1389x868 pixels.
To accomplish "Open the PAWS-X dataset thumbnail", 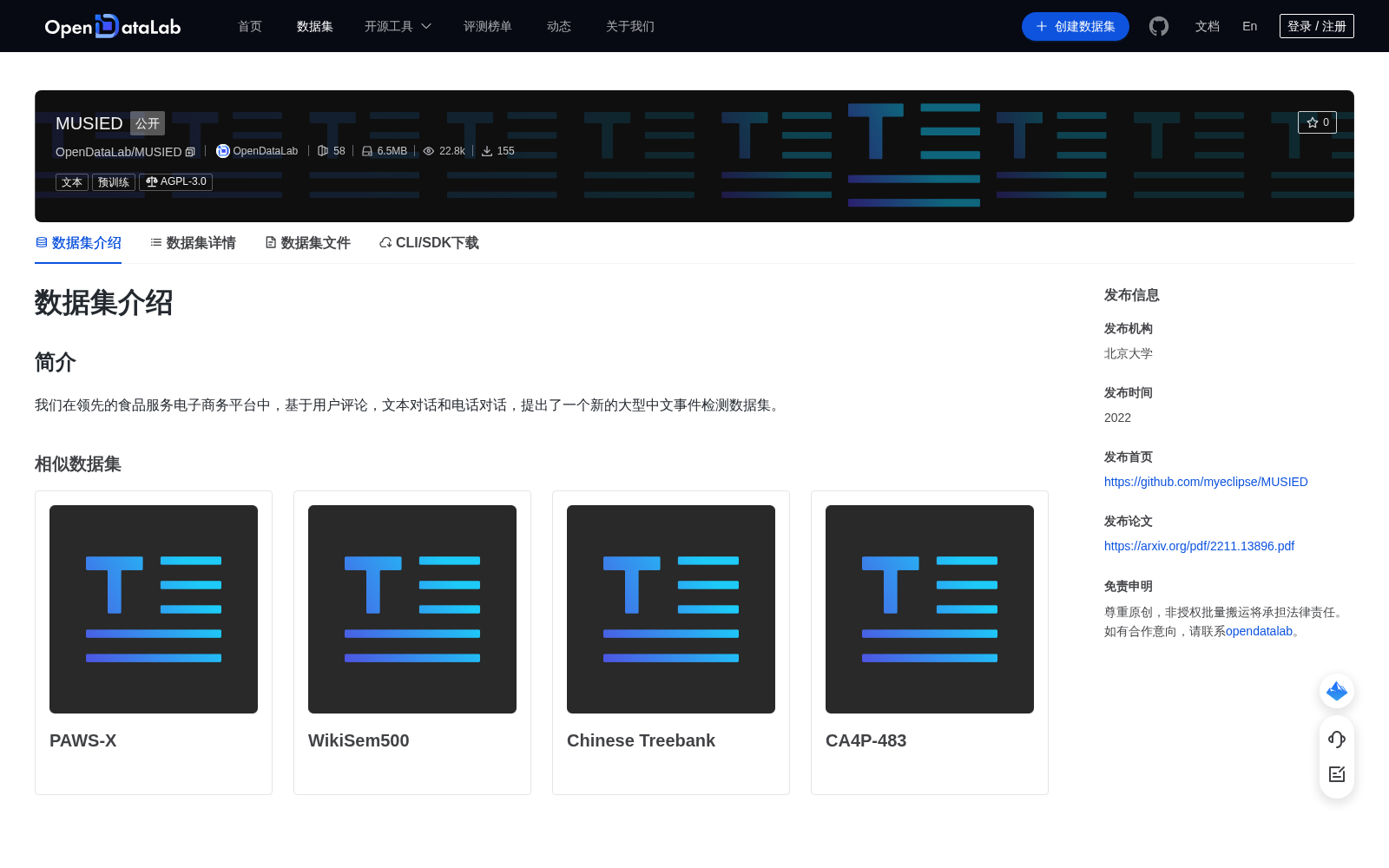I will point(154,609).
